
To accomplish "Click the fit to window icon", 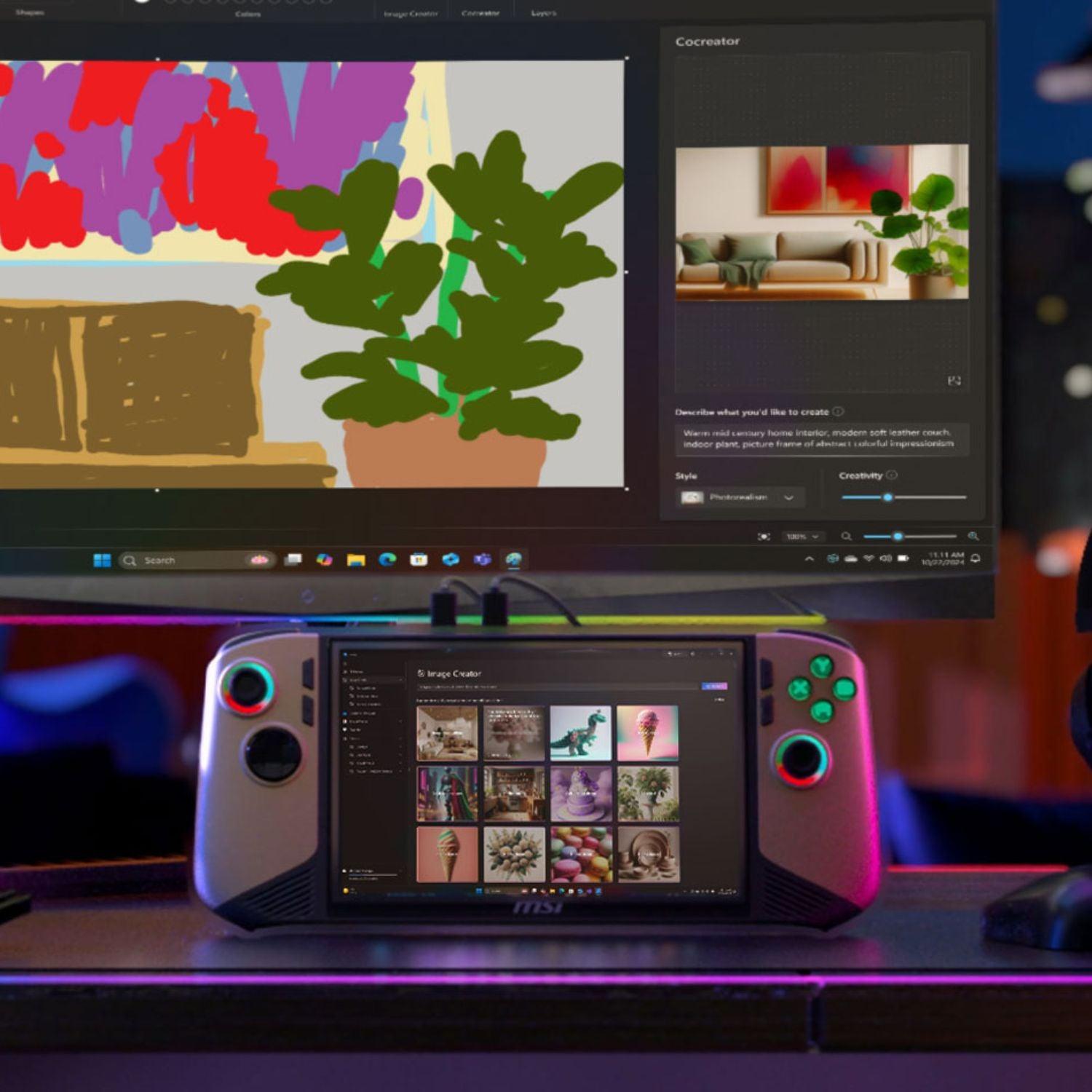I will 764,537.
